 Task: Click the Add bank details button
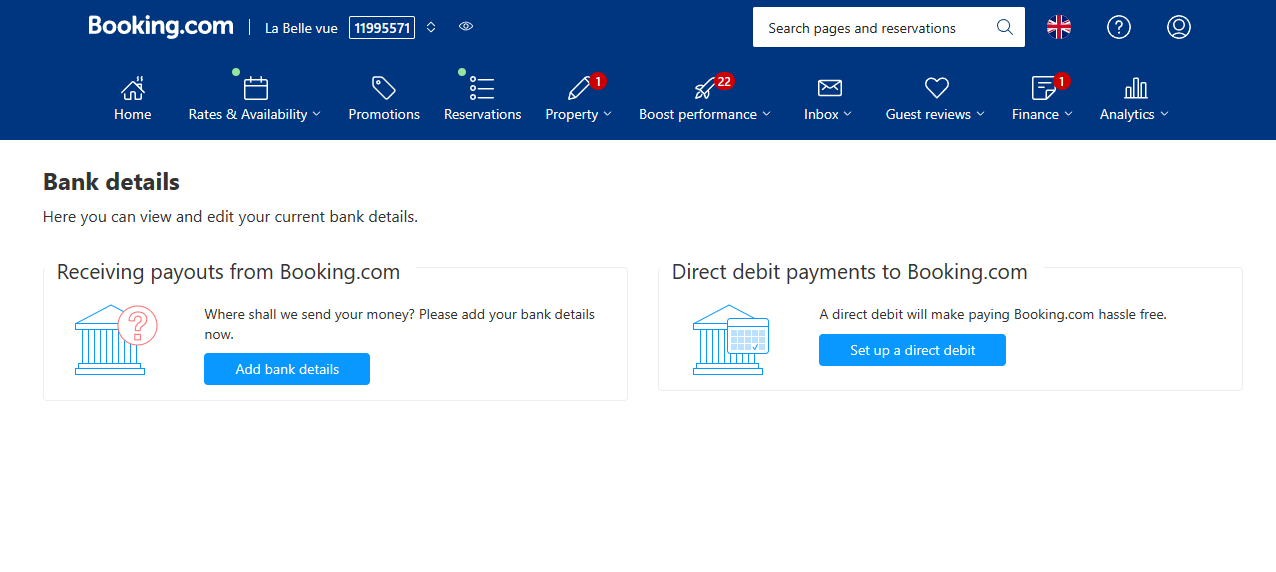[287, 369]
